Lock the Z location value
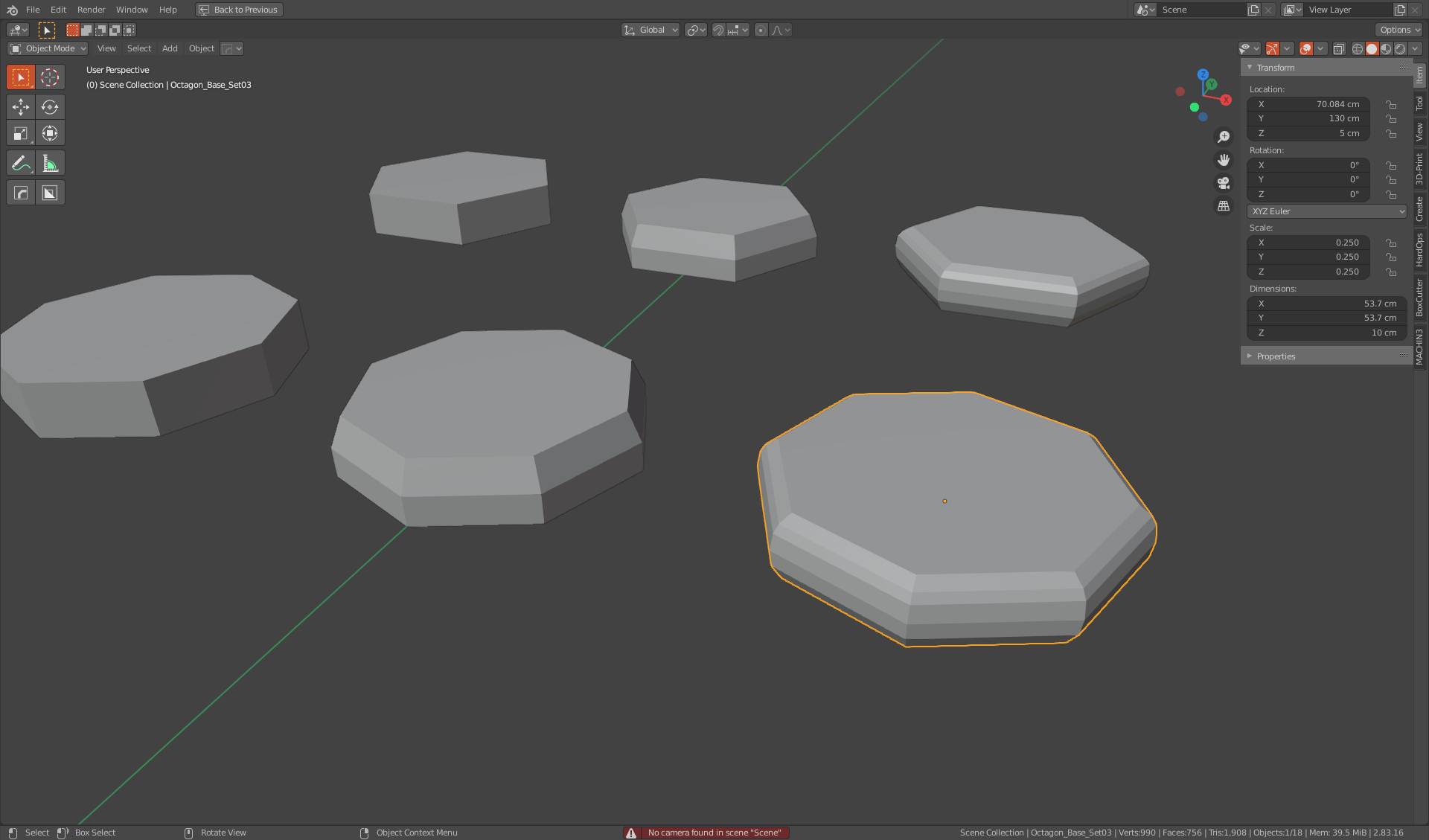1429x840 pixels. click(1391, 133)
